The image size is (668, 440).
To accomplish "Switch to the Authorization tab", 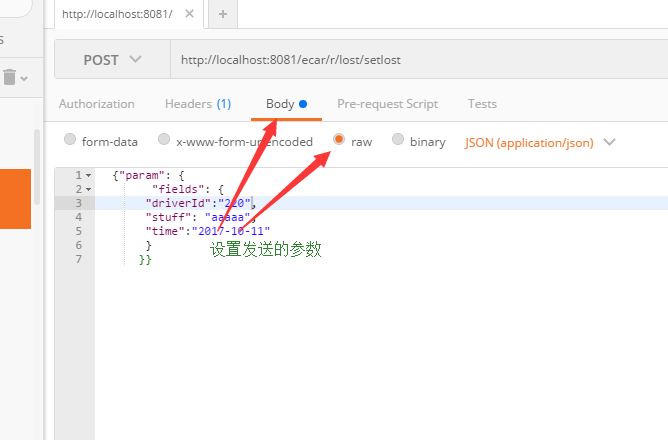I will coord(97,104).
